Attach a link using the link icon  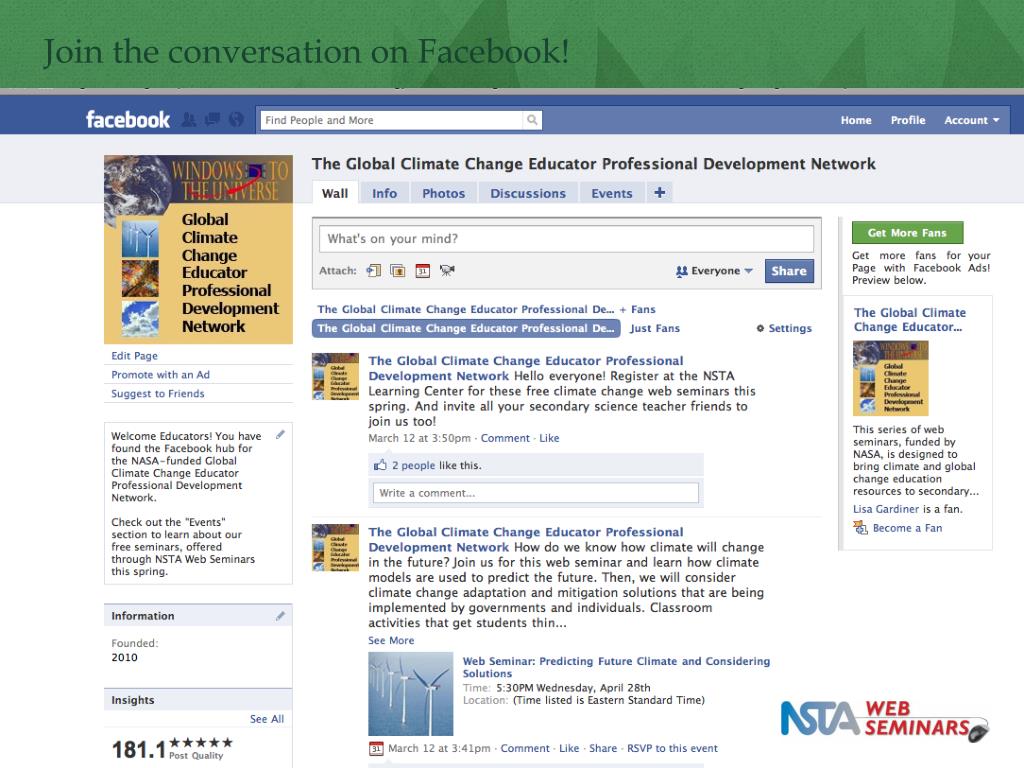point(374,270)
